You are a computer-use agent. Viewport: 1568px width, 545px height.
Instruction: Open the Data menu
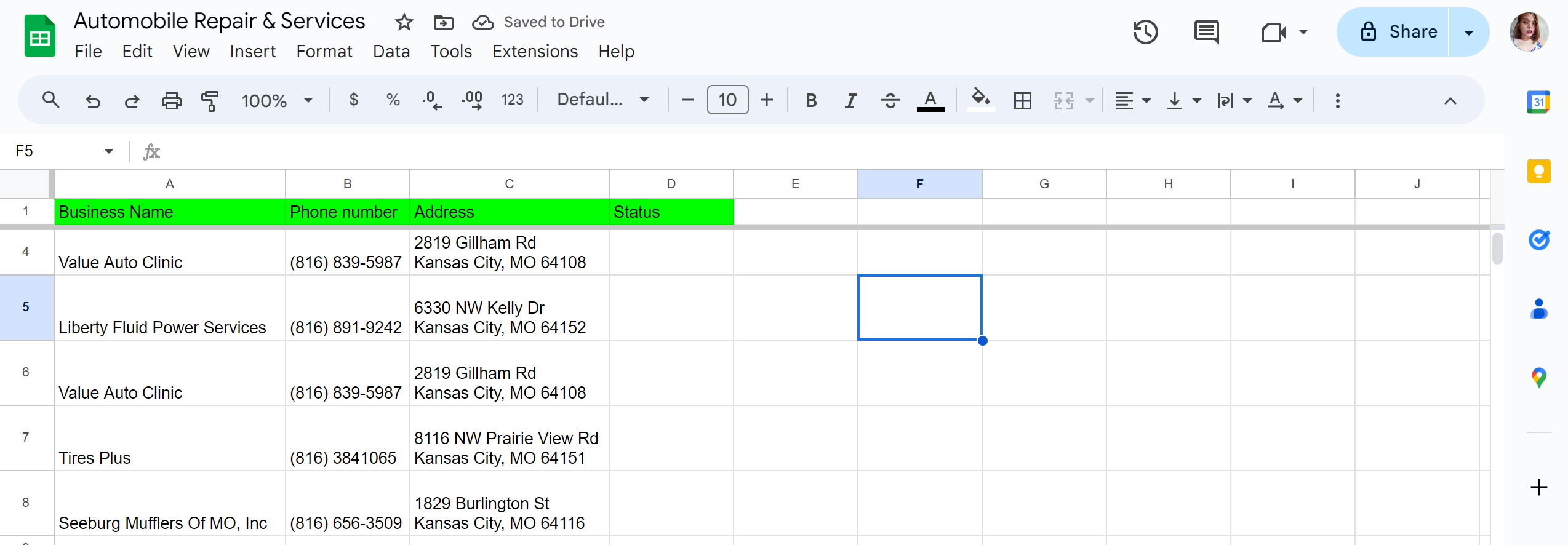[391, 52]
